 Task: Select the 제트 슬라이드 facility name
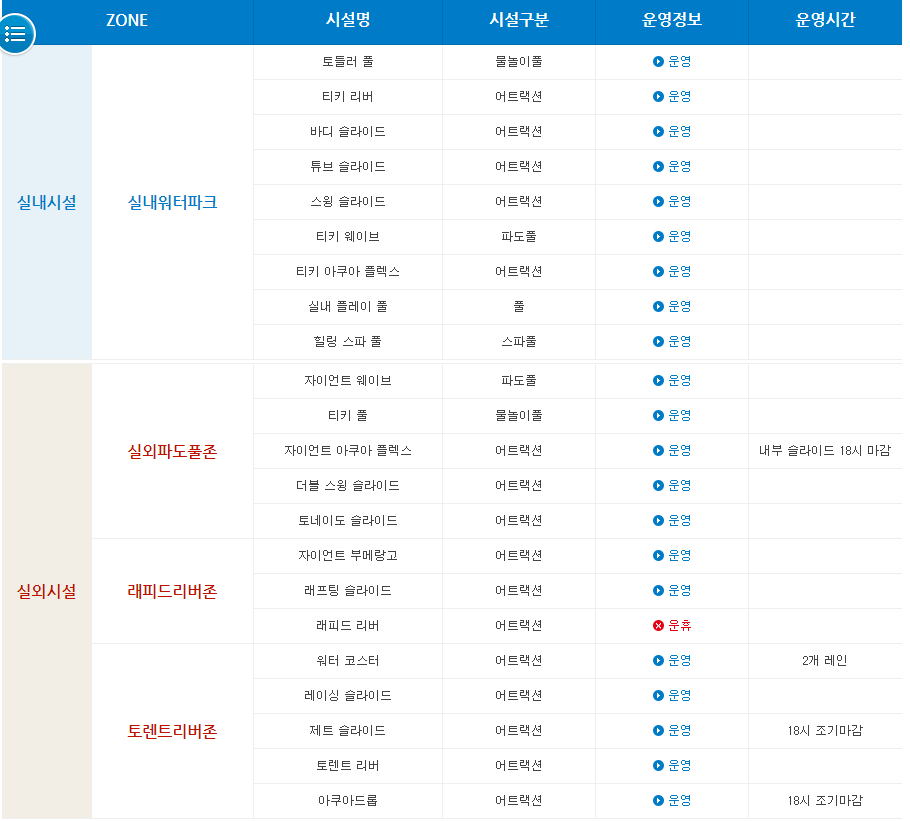point(348,730)
